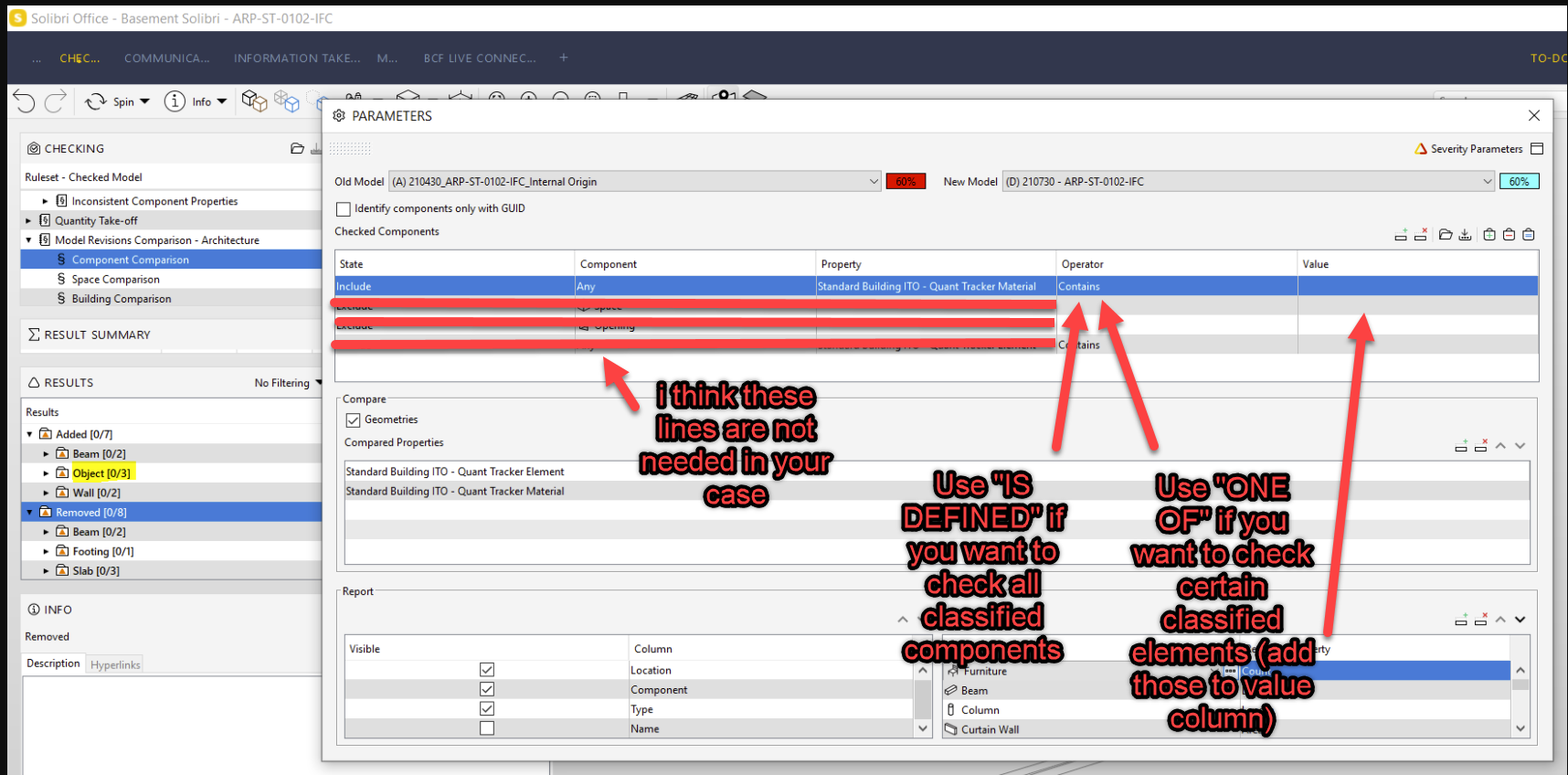This screenshot has width=1568, height=775.
Task: Add row in Compared Properties list
Action: tap(1461, 446)
